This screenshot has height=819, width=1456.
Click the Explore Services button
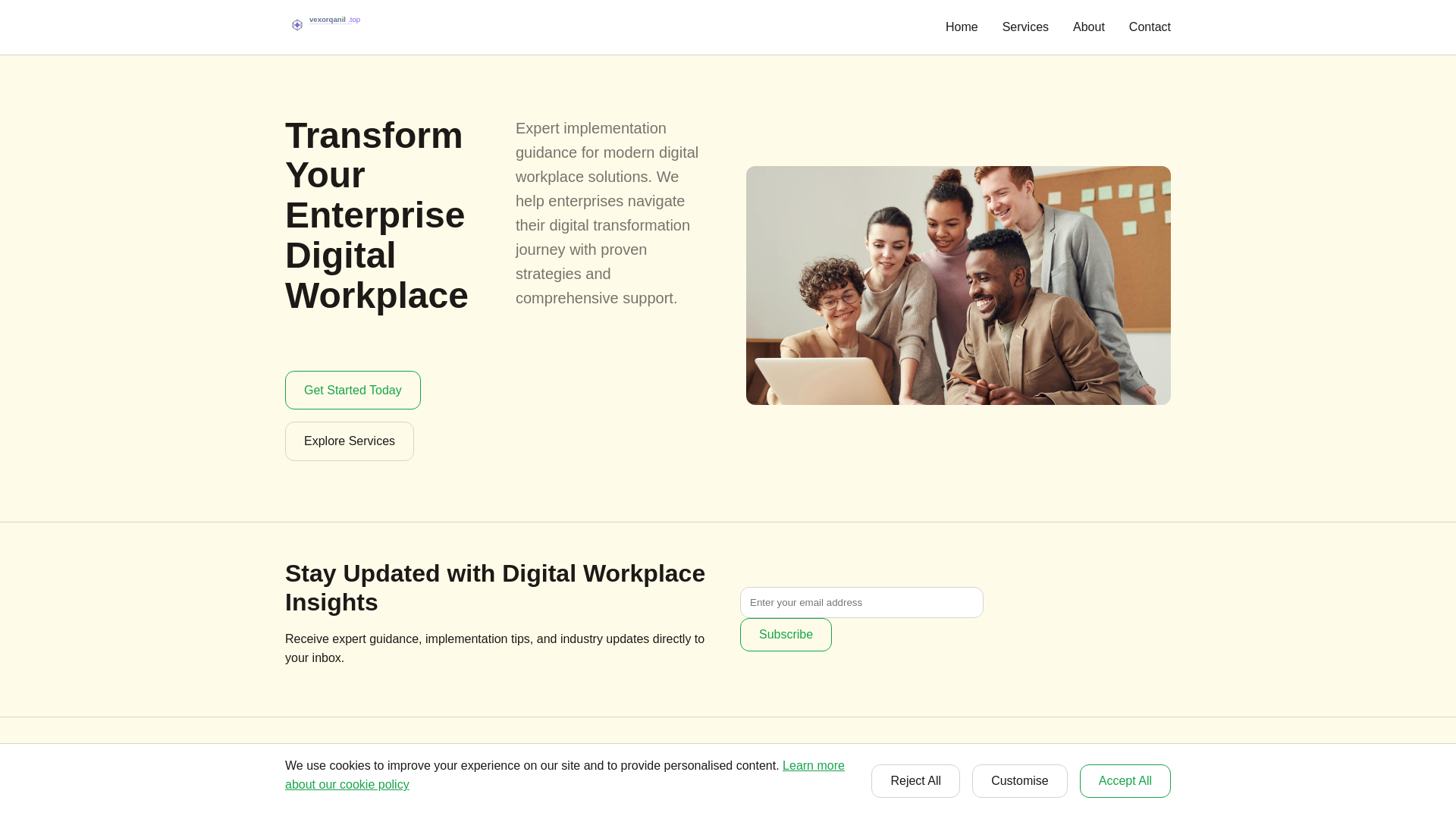tap(350, 441)
